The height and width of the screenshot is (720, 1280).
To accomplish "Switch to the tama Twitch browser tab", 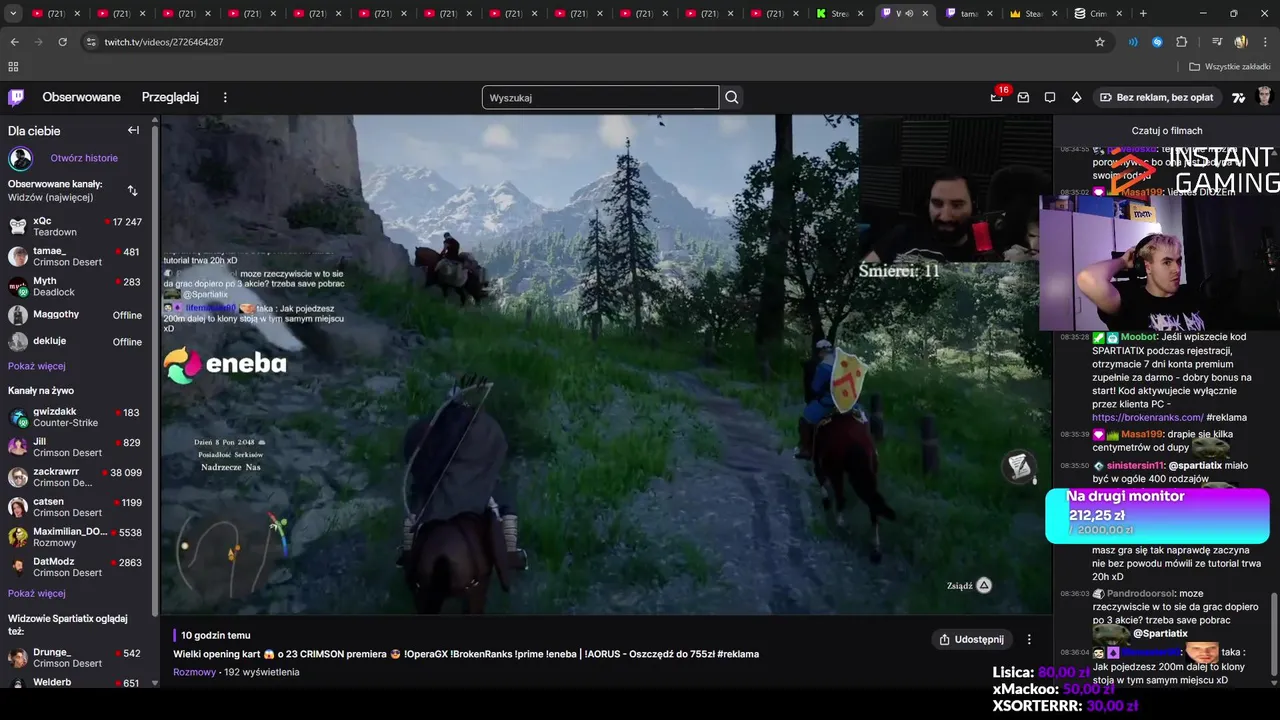I will (968, 14).
